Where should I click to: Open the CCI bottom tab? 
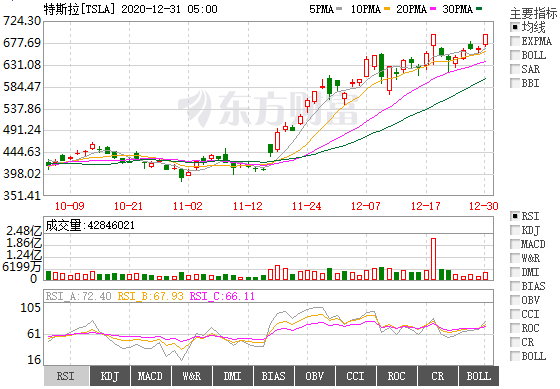pyautogui.click(x=356, y=376)
